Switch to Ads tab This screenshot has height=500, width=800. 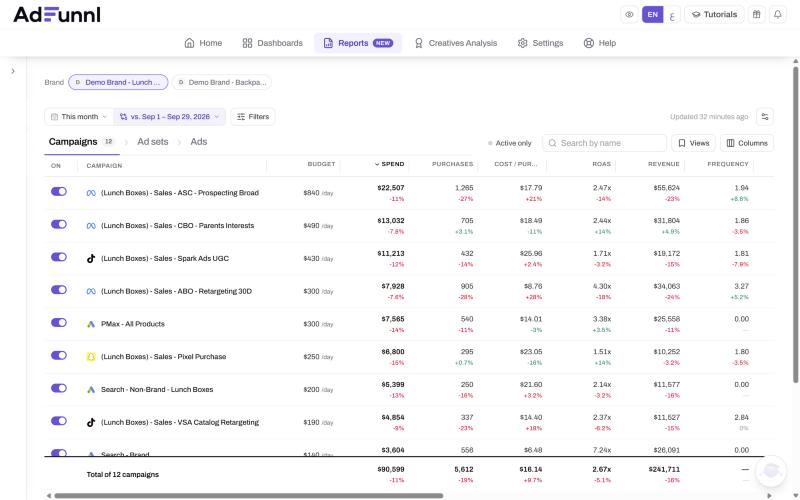198,142
